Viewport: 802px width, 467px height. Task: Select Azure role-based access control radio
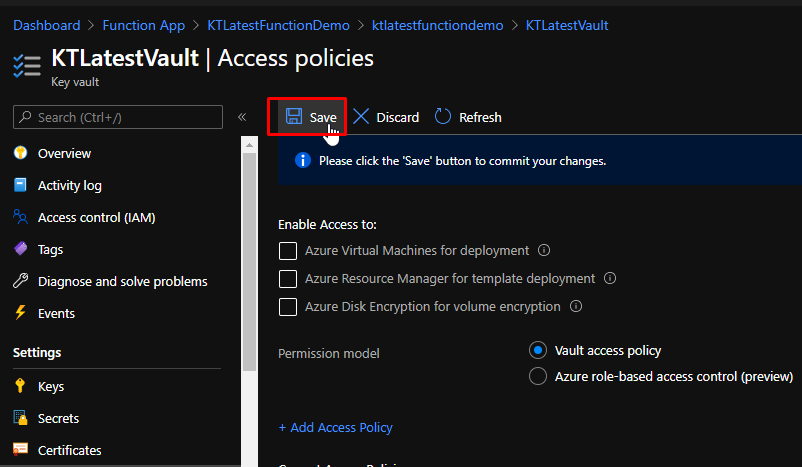pyautogui.click(x=538, y=376)
